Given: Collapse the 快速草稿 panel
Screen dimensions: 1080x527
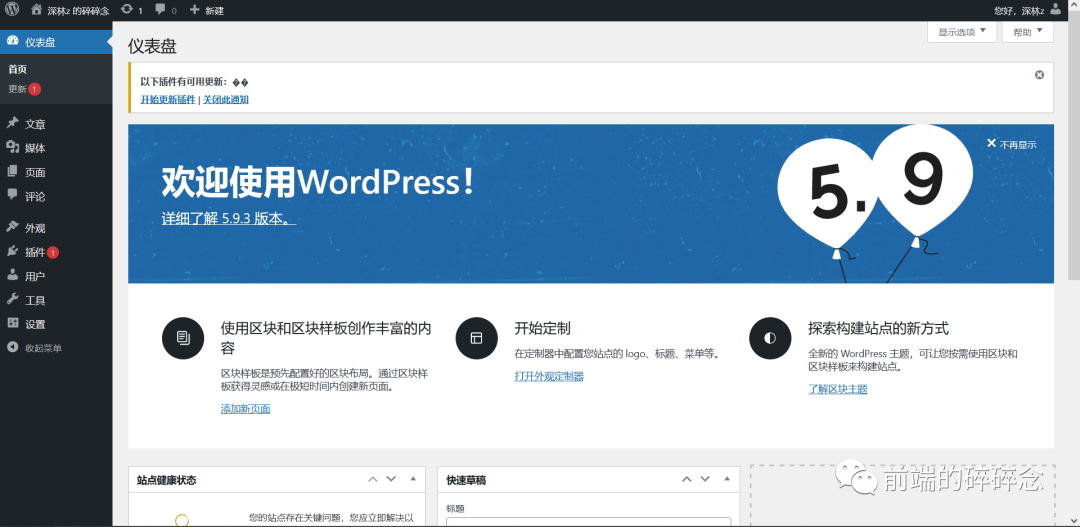Looking at the screenshot, I should pos(727,479).
